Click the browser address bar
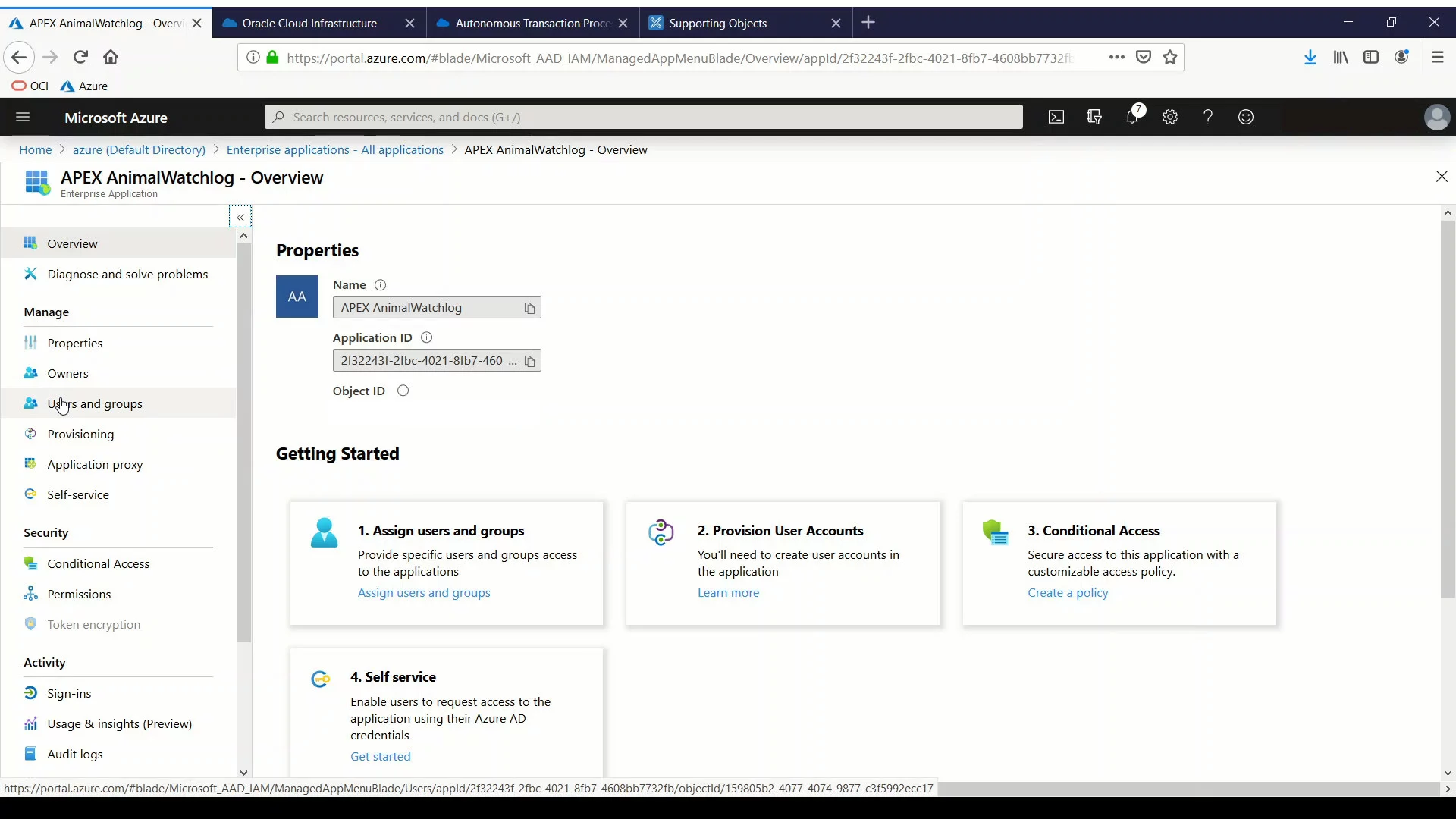 [x=679, y=58]
